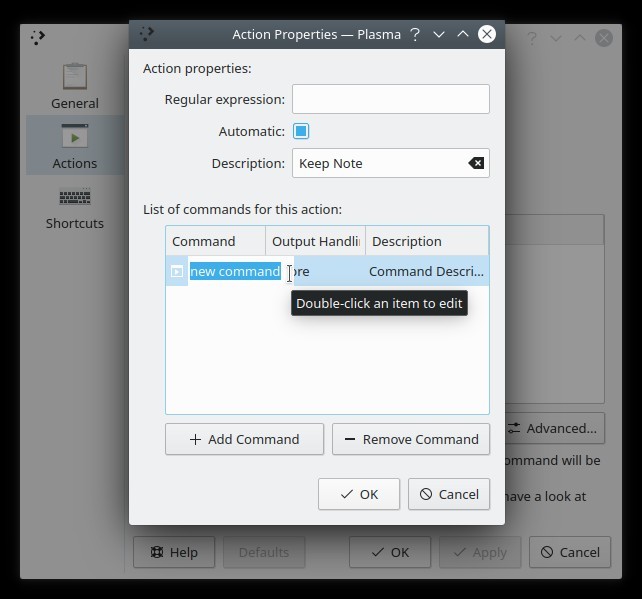Maximize Action Properties using the up chevron

click(x=463, y=34)
